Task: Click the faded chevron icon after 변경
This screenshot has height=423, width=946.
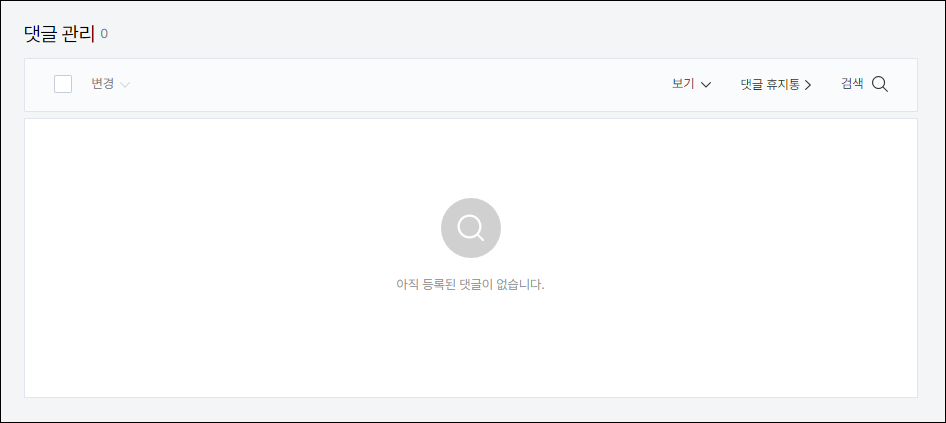Action: (x=124, y=85)
